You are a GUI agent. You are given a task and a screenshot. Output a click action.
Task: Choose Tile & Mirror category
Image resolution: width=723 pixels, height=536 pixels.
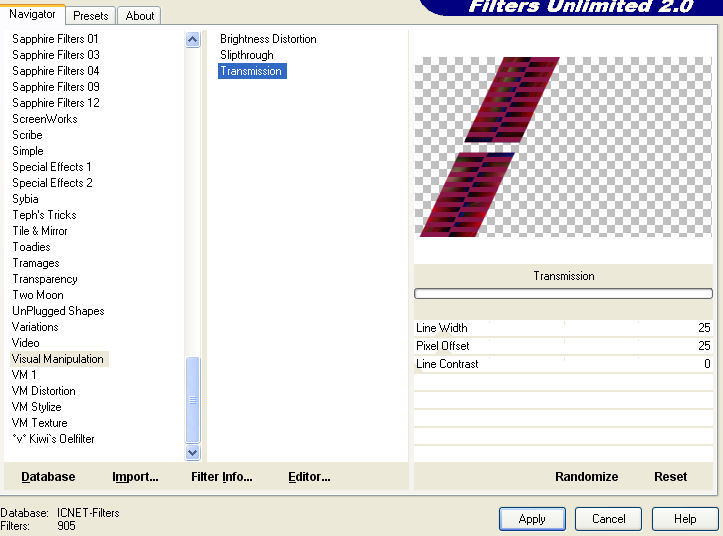click(40, 231)
